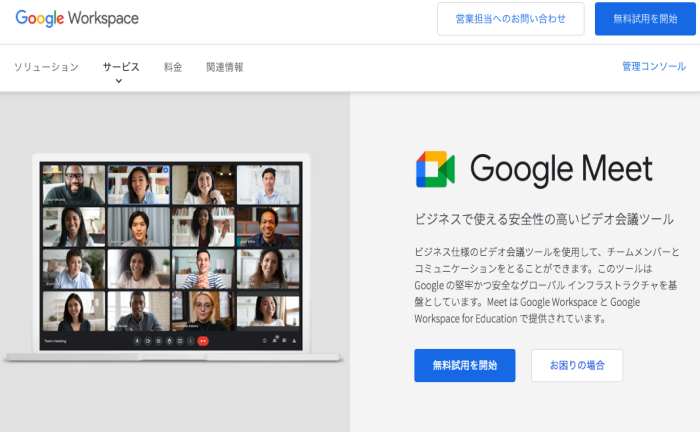700x432 pixels.
Task: Click the camera icon in the laptop meeting bar
Action: point(148,341)
